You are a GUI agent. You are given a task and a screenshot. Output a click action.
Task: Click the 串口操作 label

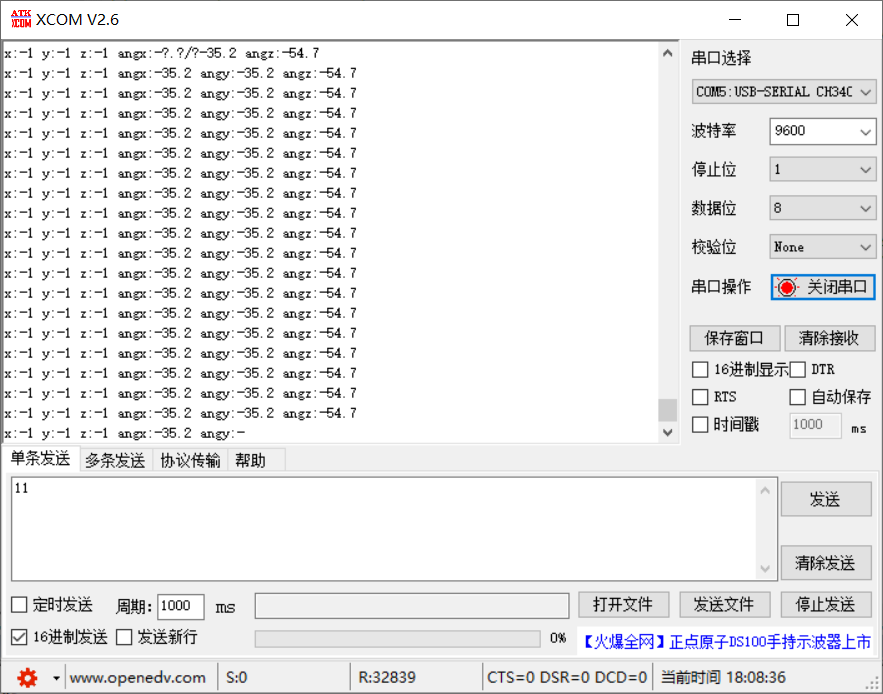click(721, 287)
